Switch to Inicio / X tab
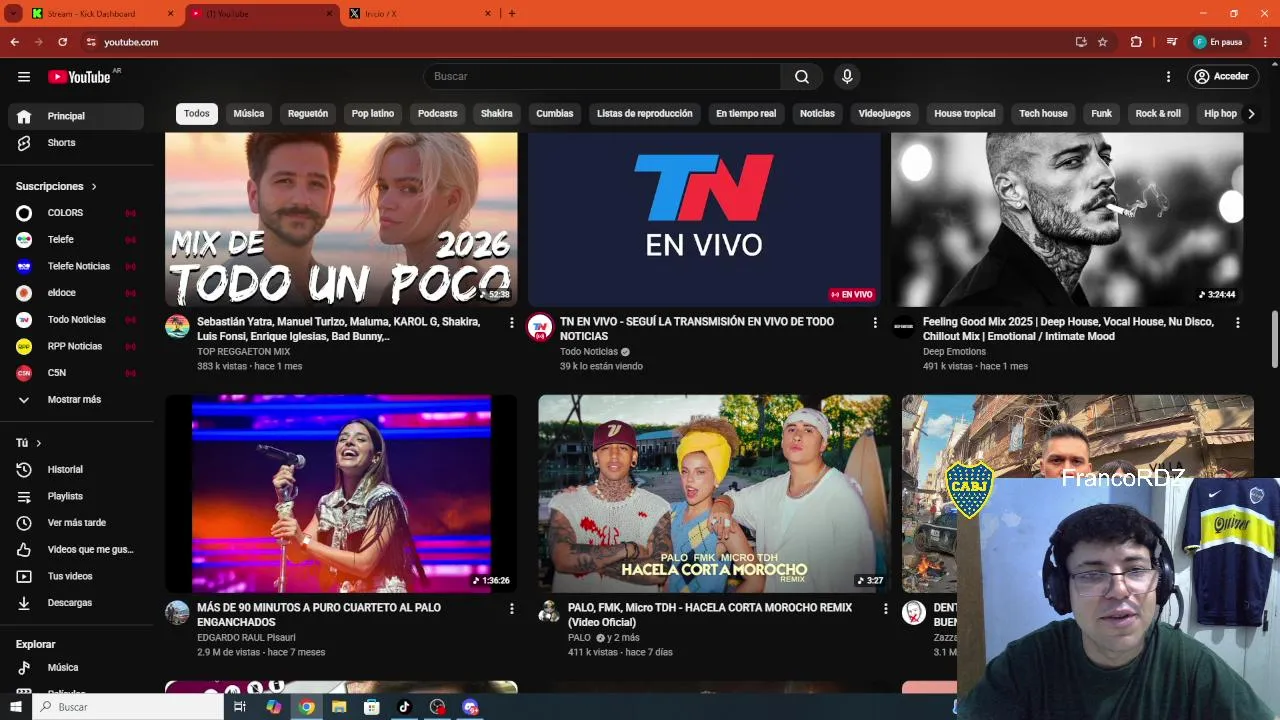 pos(418,14)
